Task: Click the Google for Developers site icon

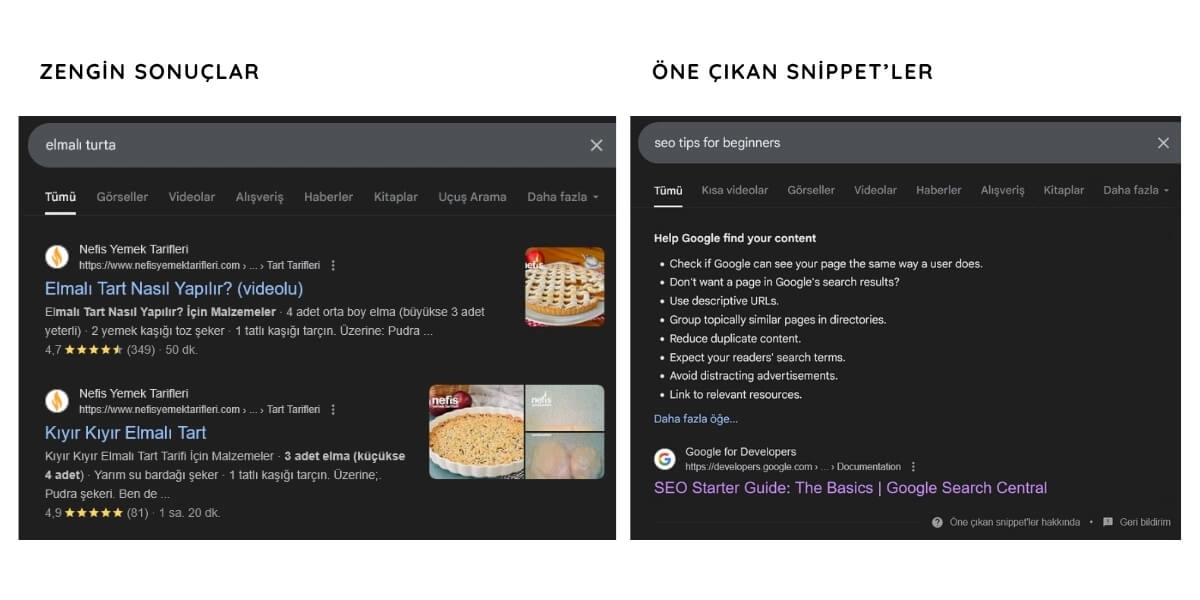Action: pyautogui.click(x=665, y=459)
